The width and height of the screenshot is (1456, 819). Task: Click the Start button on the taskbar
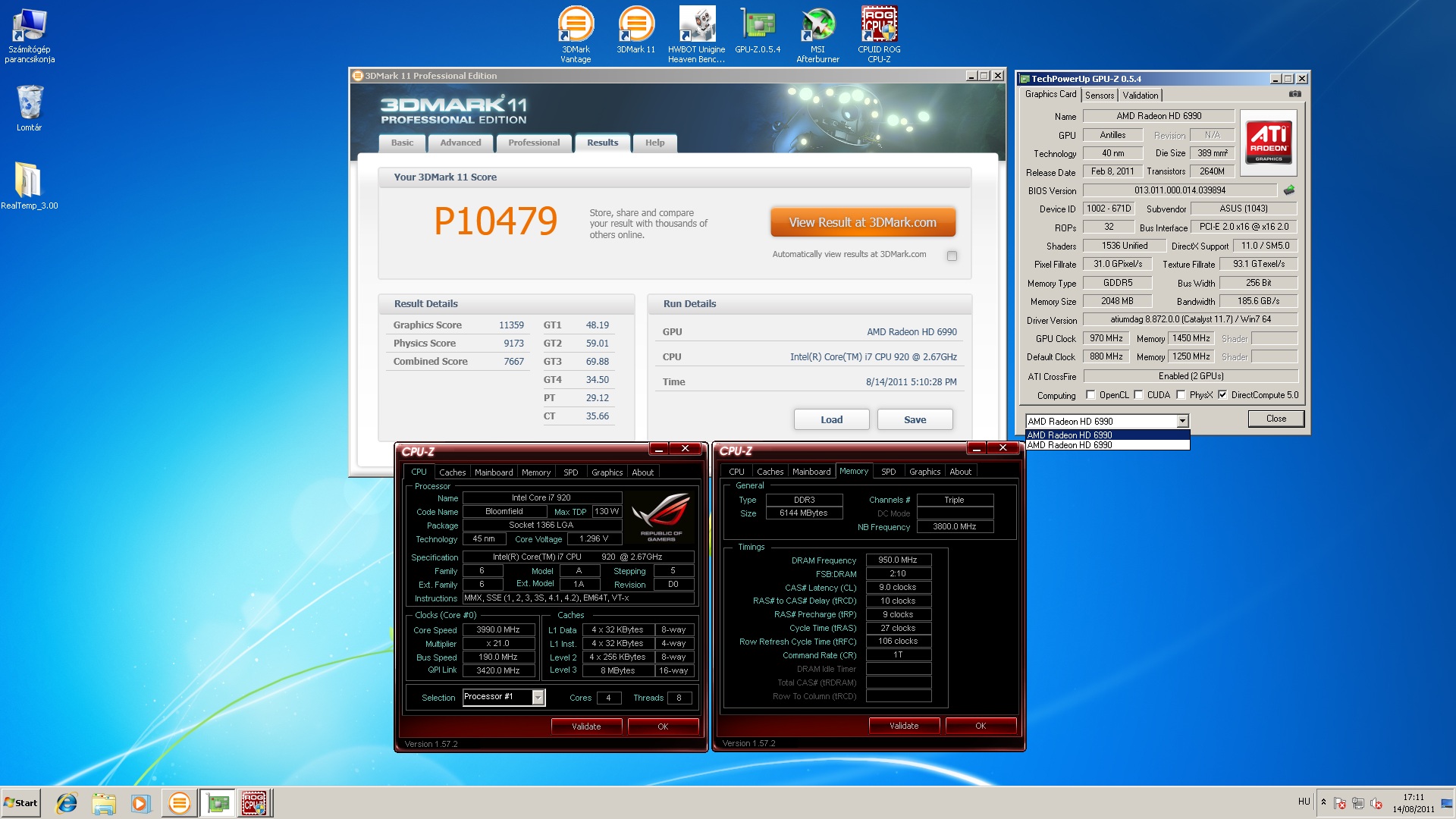click(21, 803)
